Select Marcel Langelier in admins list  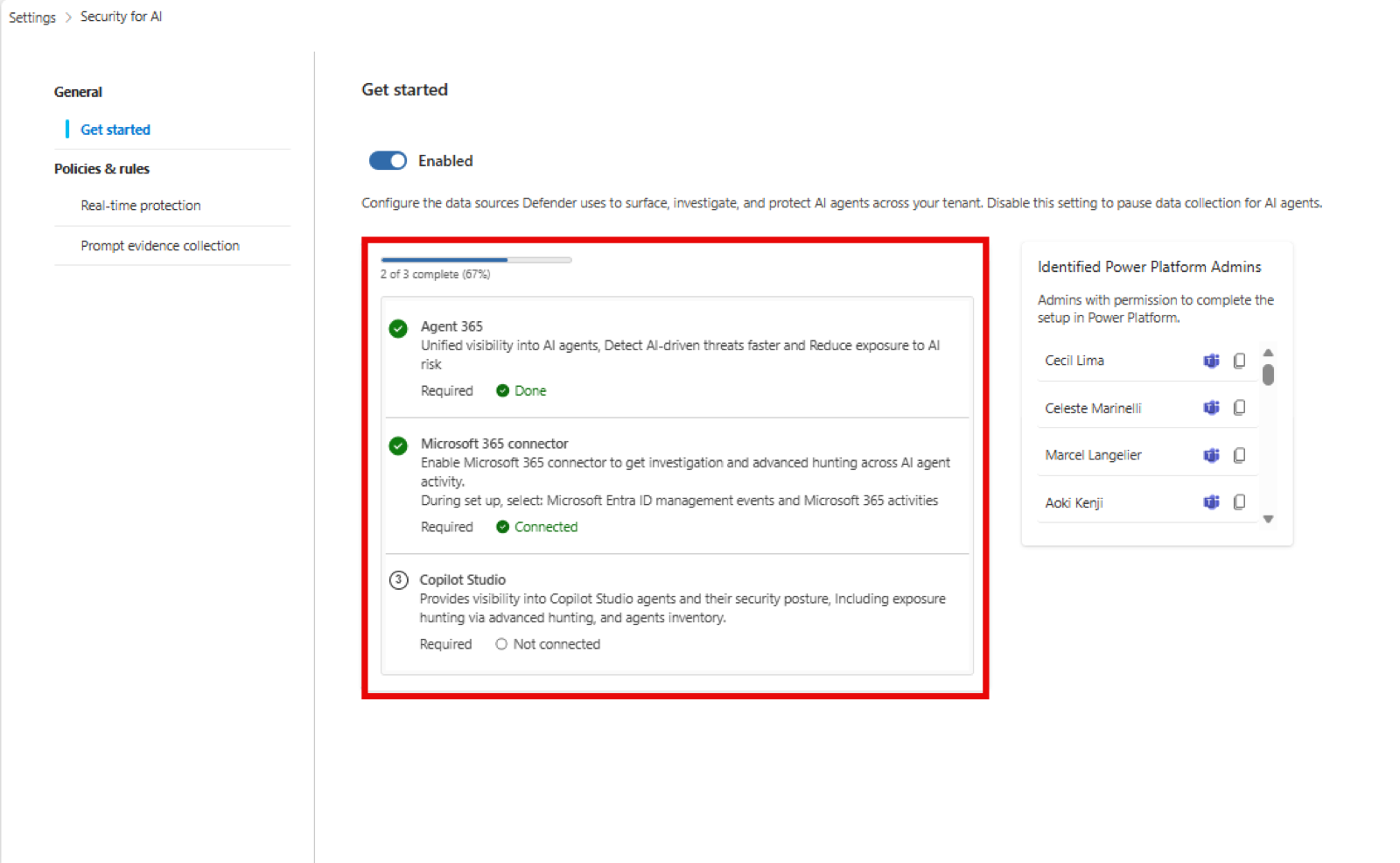(x=1093, y=455)
